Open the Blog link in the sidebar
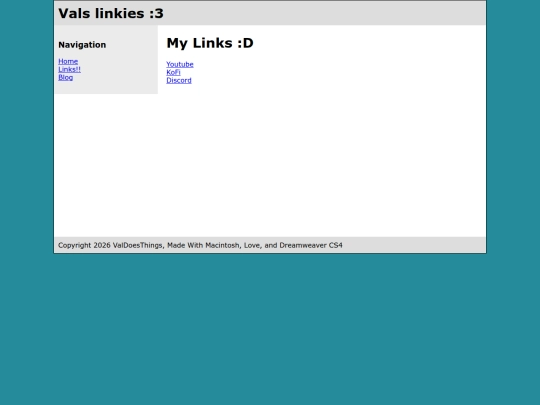This screenshot has height=405, width=540. pyautogui.click(x=65, y=77)
